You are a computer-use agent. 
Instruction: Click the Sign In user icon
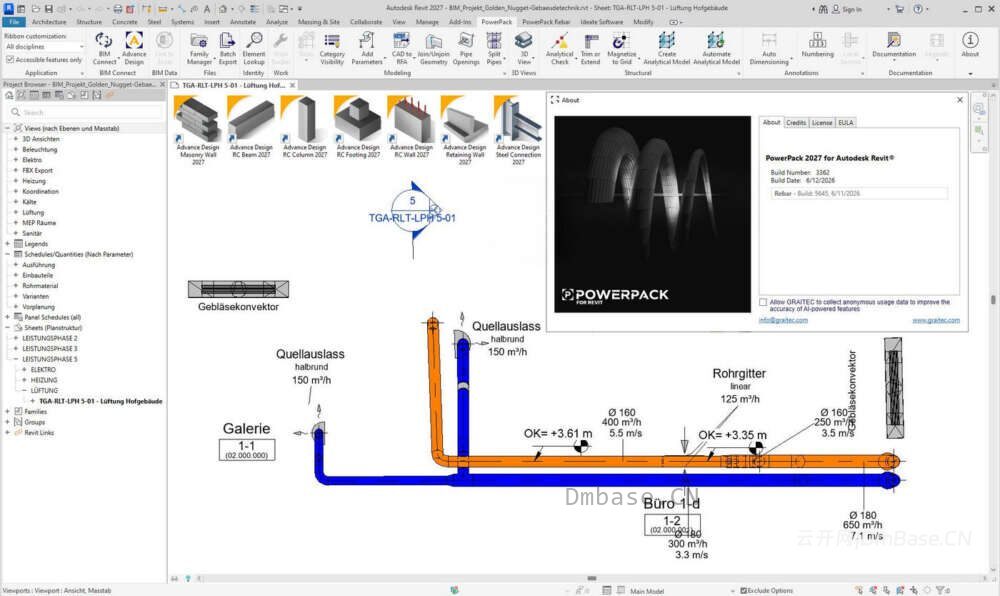[x=836, y=9]
